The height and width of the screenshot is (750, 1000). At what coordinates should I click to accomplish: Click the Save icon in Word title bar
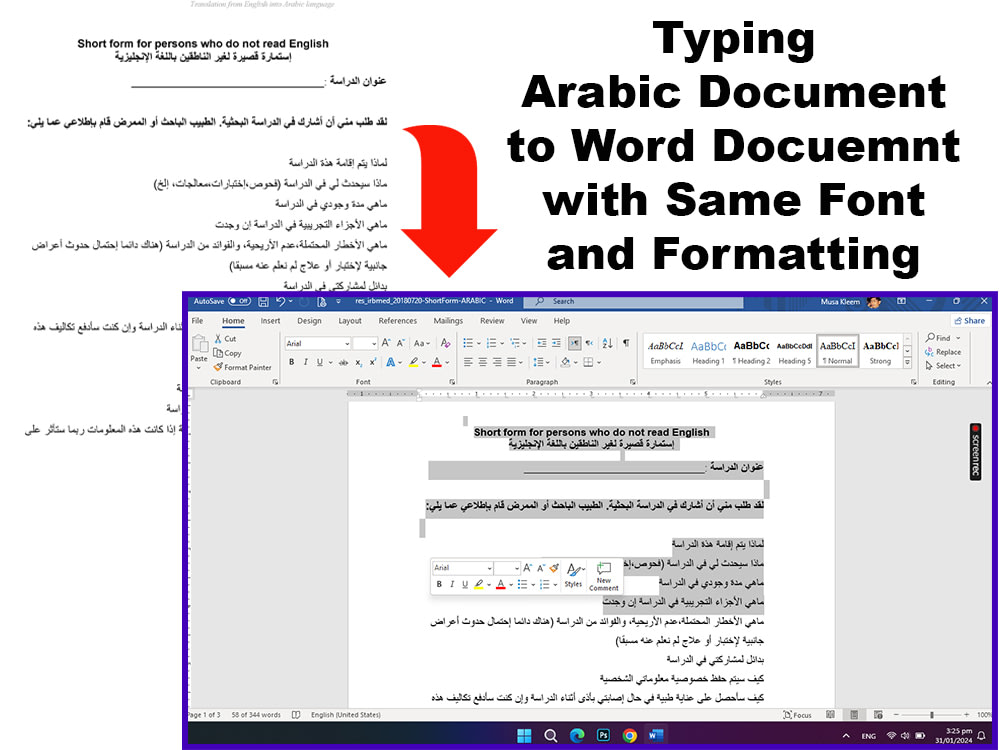click(x=263, y=302)
